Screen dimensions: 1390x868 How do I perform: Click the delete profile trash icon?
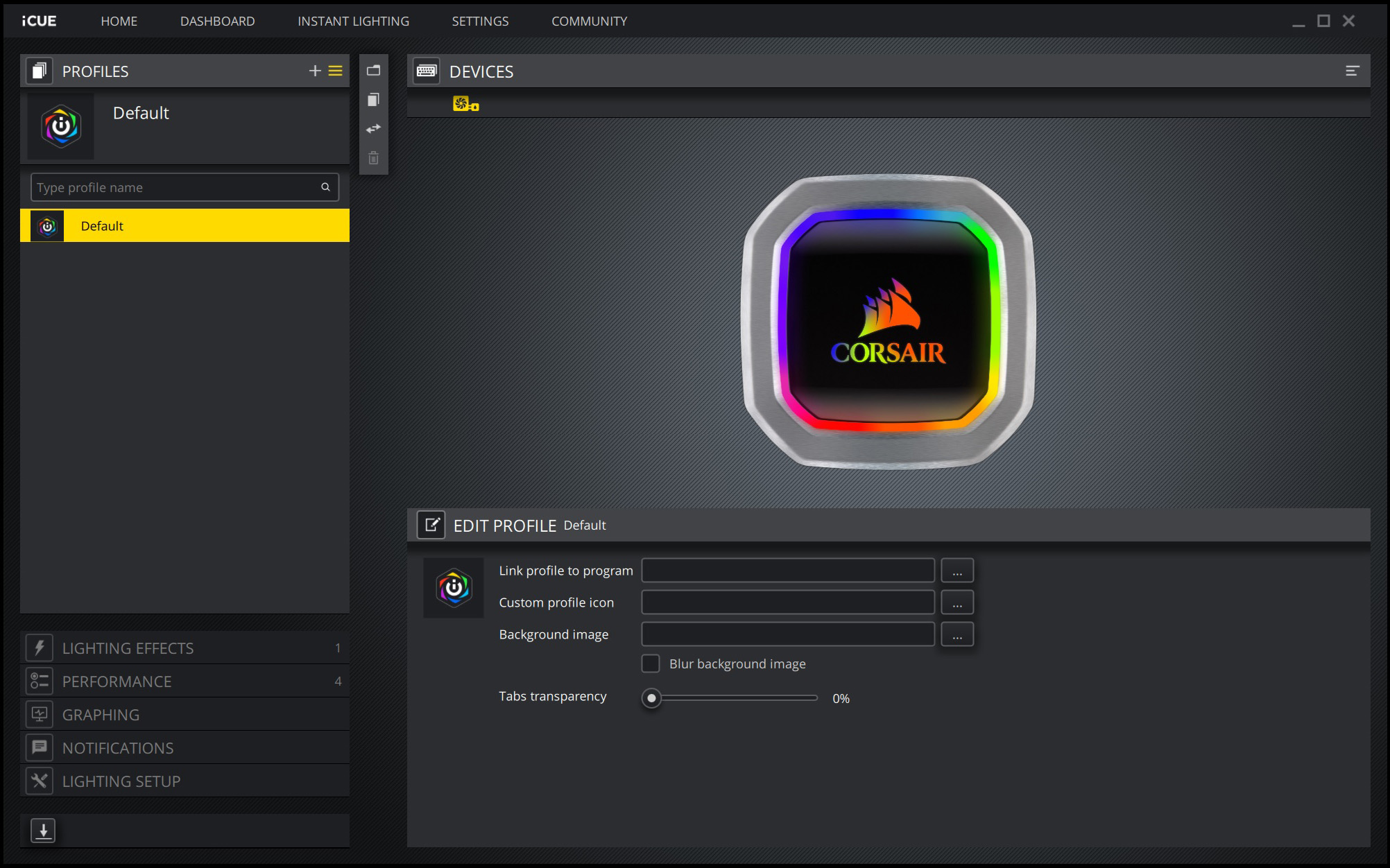point(373,158)
